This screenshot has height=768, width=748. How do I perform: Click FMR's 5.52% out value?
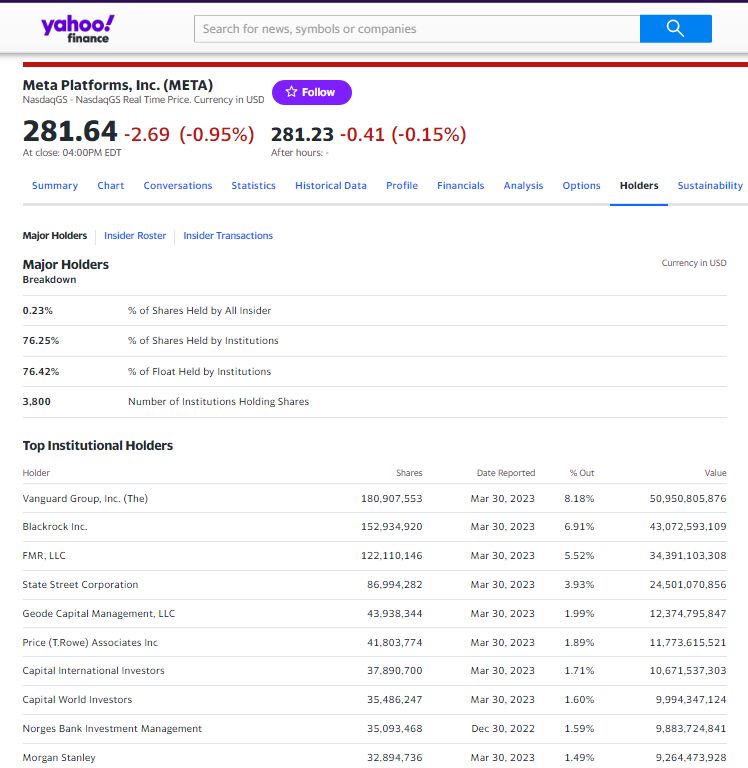coord(579,555)
